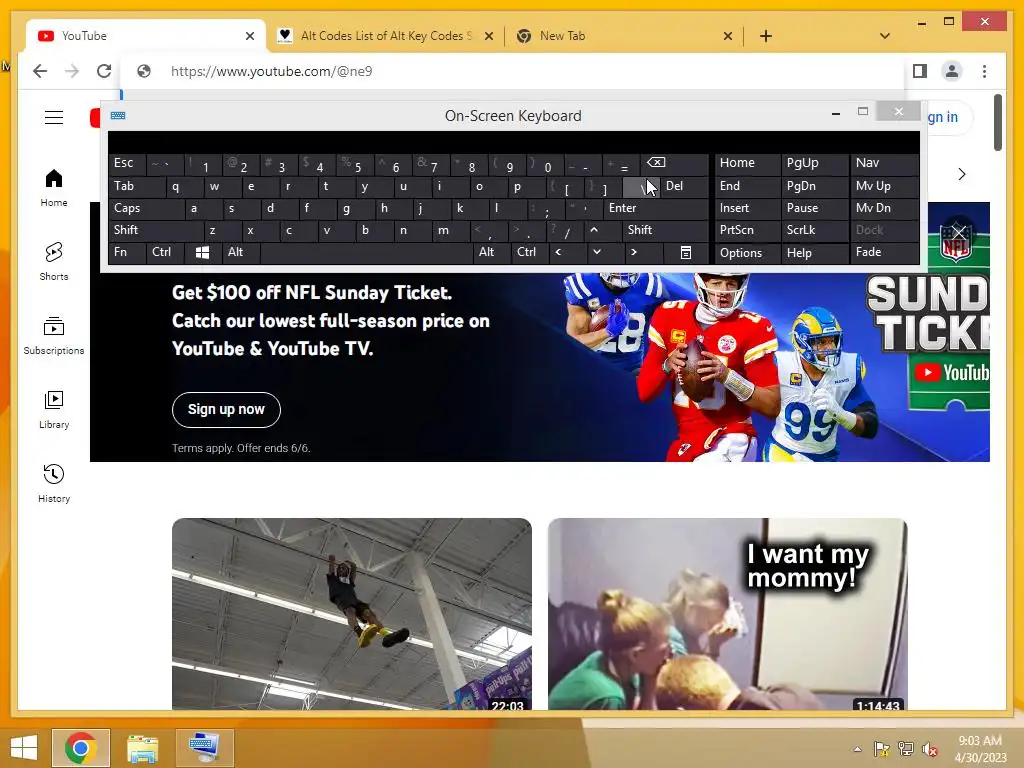Toggle left Ctrl key on keyboard
The image size is (1024, 768).
[x=165, y=252]
